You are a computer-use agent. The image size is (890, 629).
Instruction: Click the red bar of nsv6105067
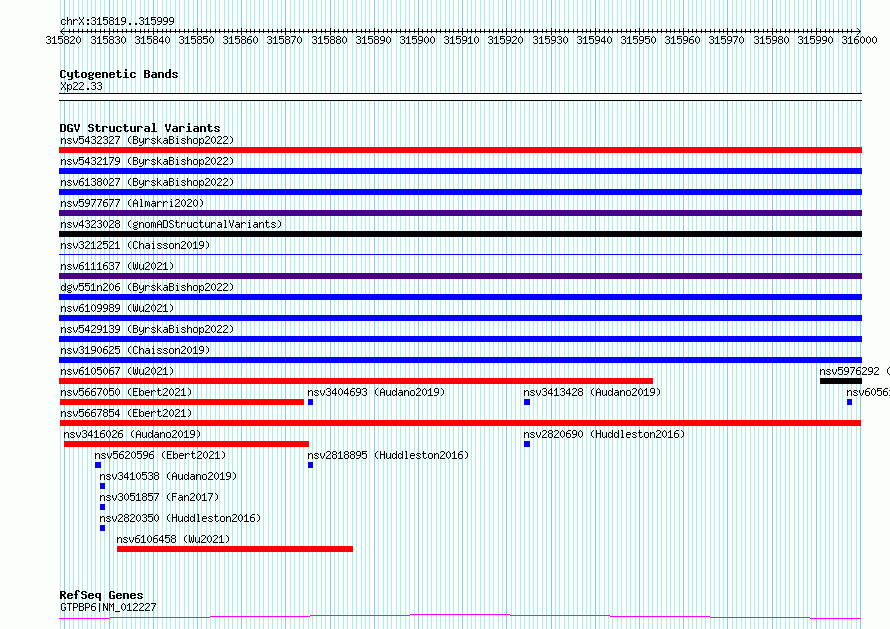click(x=356, y=381)
